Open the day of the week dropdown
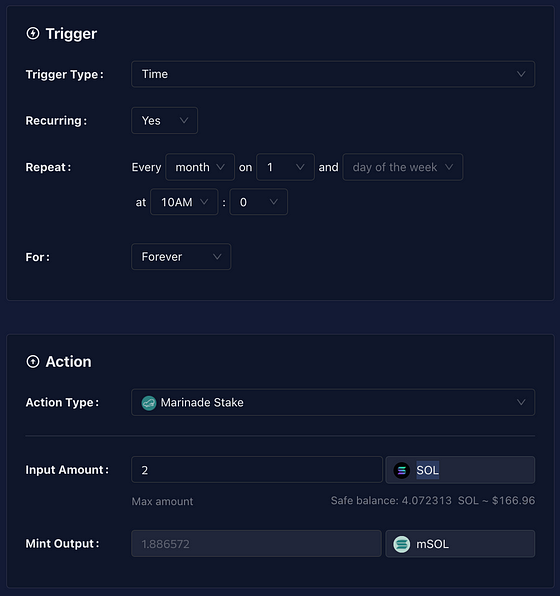Viewport: 560px width, 596px height. 403,167
